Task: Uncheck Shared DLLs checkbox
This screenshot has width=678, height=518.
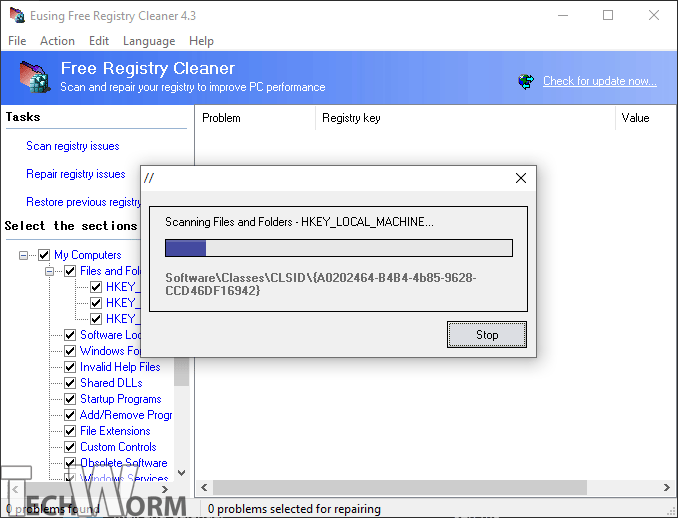Action: [70, 383]
